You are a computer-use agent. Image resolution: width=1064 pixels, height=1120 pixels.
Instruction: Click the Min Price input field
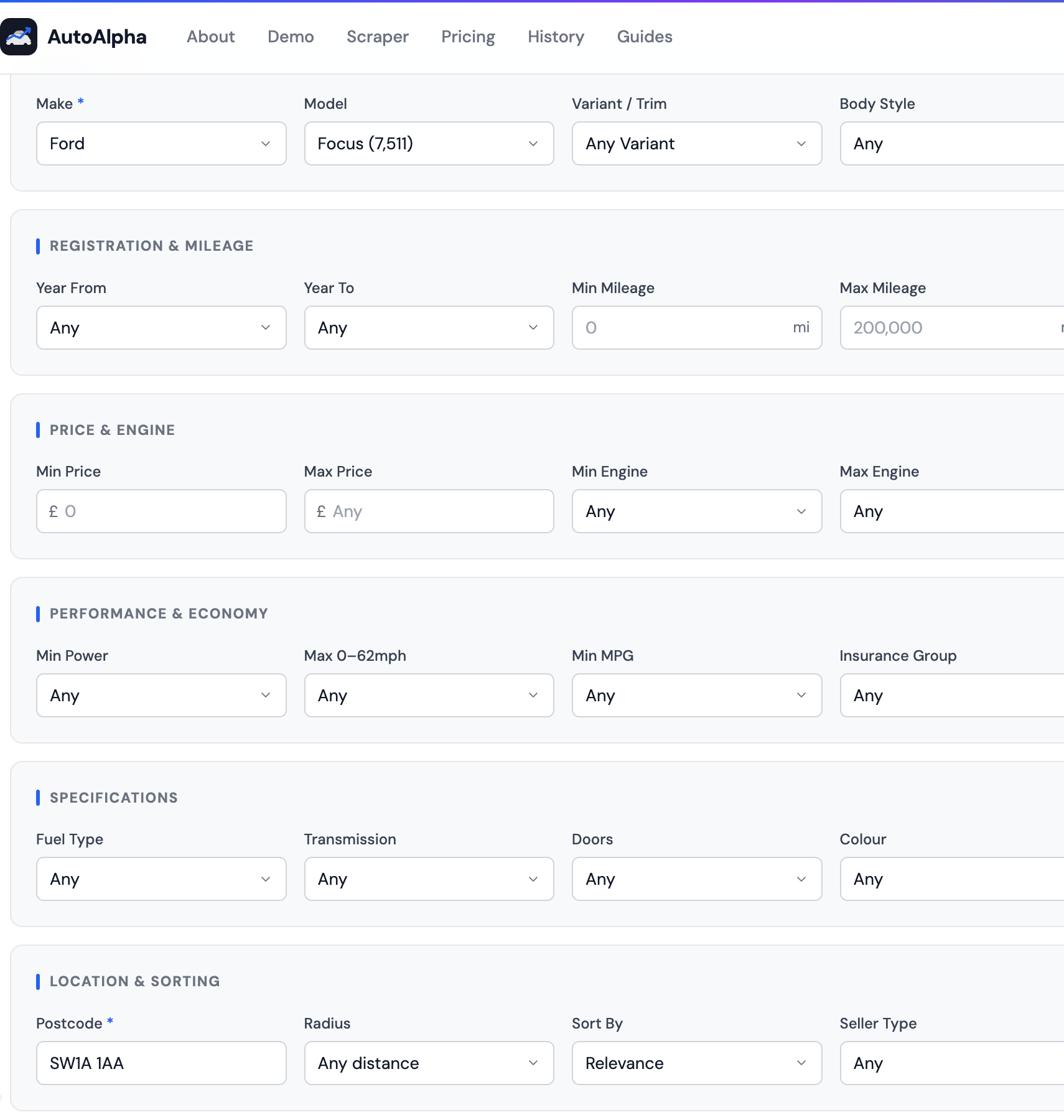(161, 511)
